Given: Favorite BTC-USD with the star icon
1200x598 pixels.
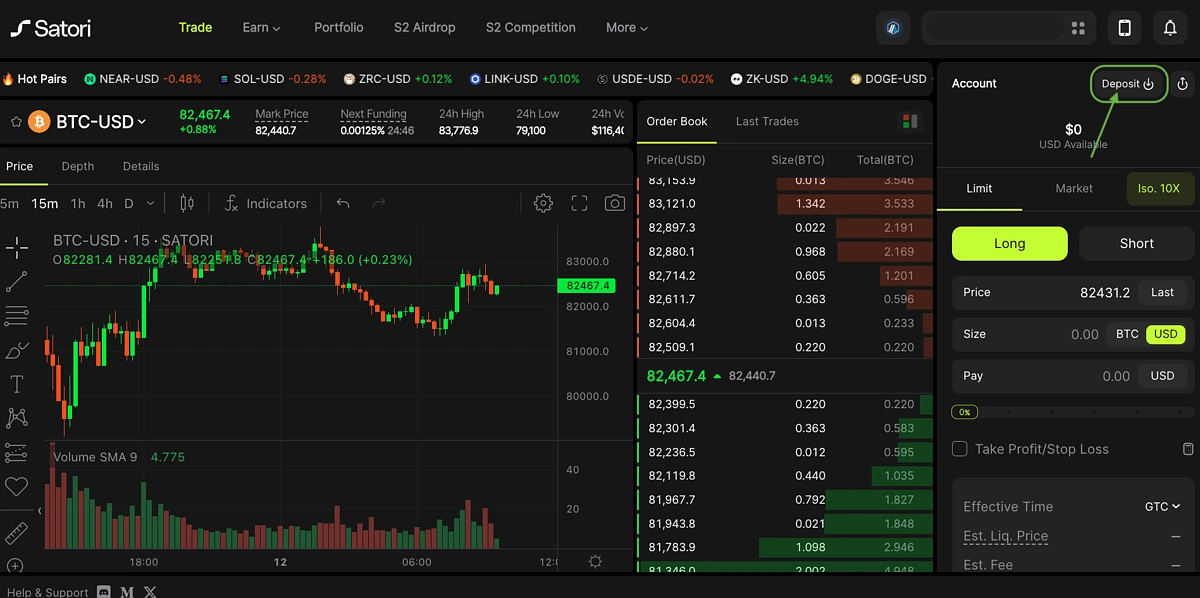Looking at the screenshot, I should click(16, 122).
